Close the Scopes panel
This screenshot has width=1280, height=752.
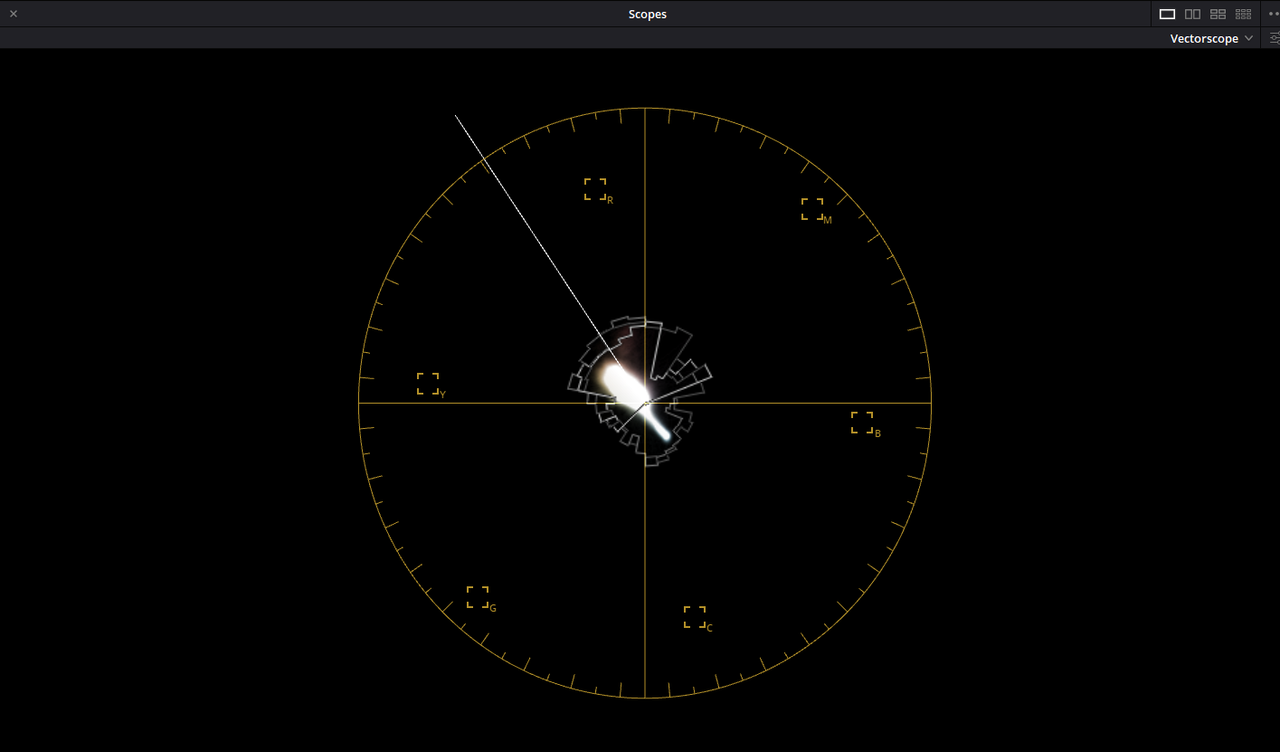(14, 14)
